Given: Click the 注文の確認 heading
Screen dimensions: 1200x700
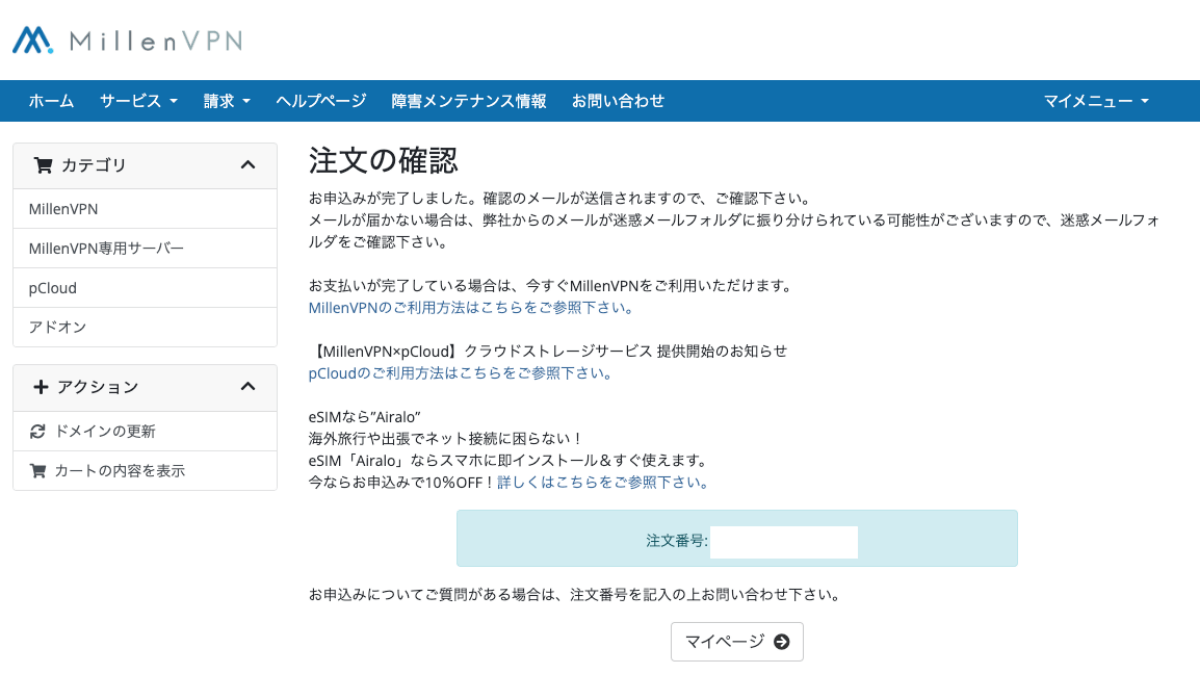Looking at the screenshot, I should pyautogui.click(x=383, y=161).
